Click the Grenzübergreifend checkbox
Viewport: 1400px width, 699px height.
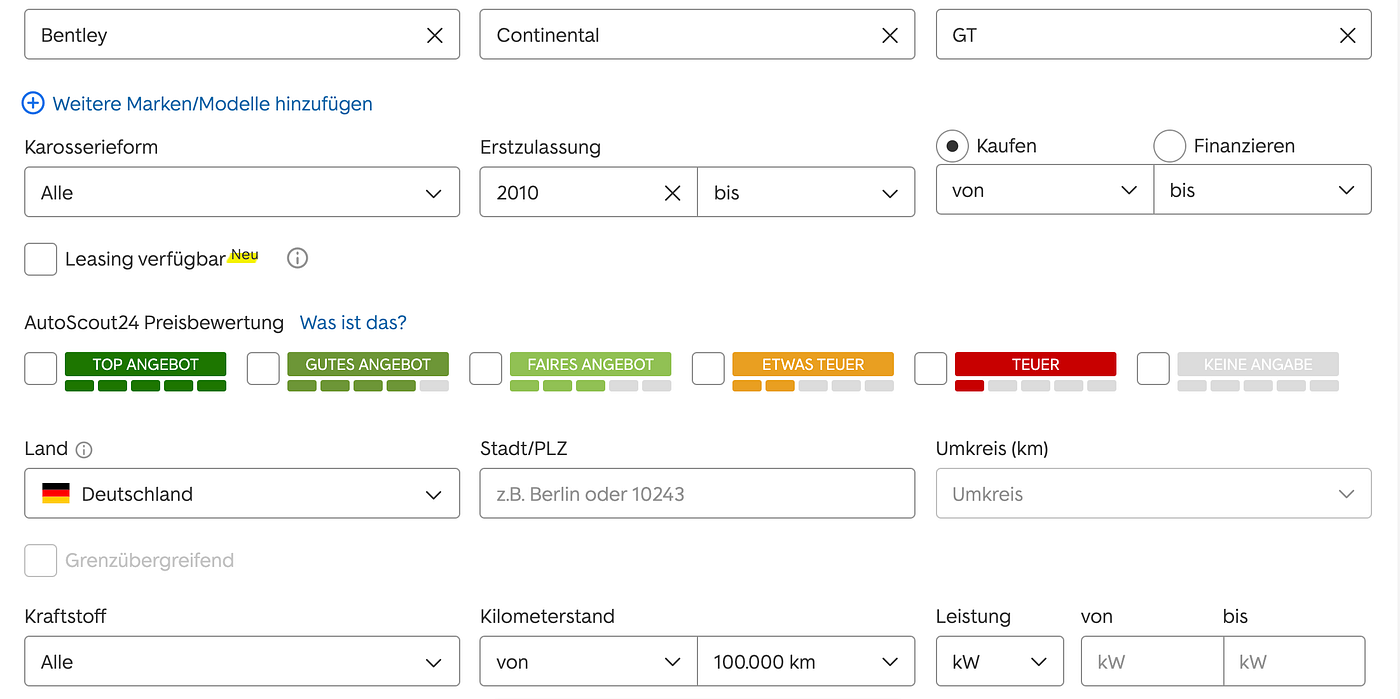click(41, 560)
